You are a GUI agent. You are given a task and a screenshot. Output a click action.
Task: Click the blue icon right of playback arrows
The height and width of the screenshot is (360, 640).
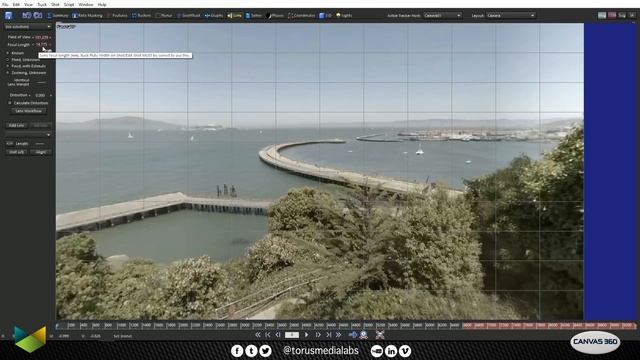353,335
